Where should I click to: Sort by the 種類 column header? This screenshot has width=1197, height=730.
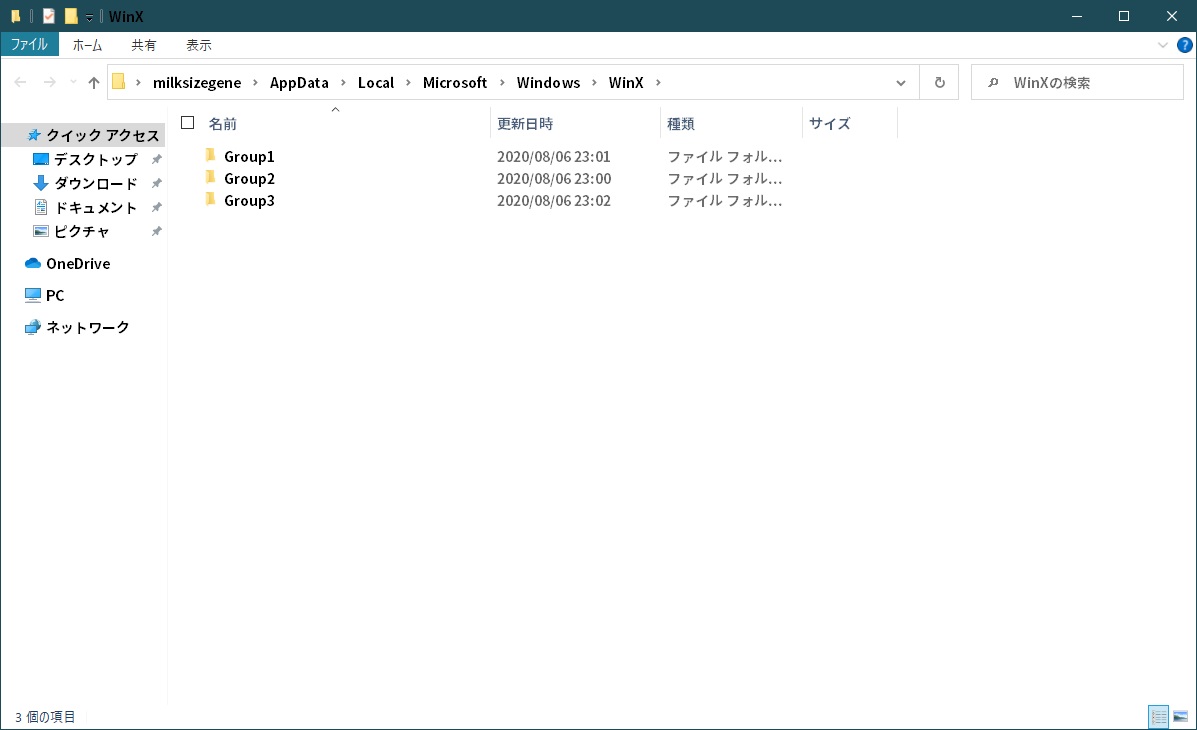click(681, 123)
